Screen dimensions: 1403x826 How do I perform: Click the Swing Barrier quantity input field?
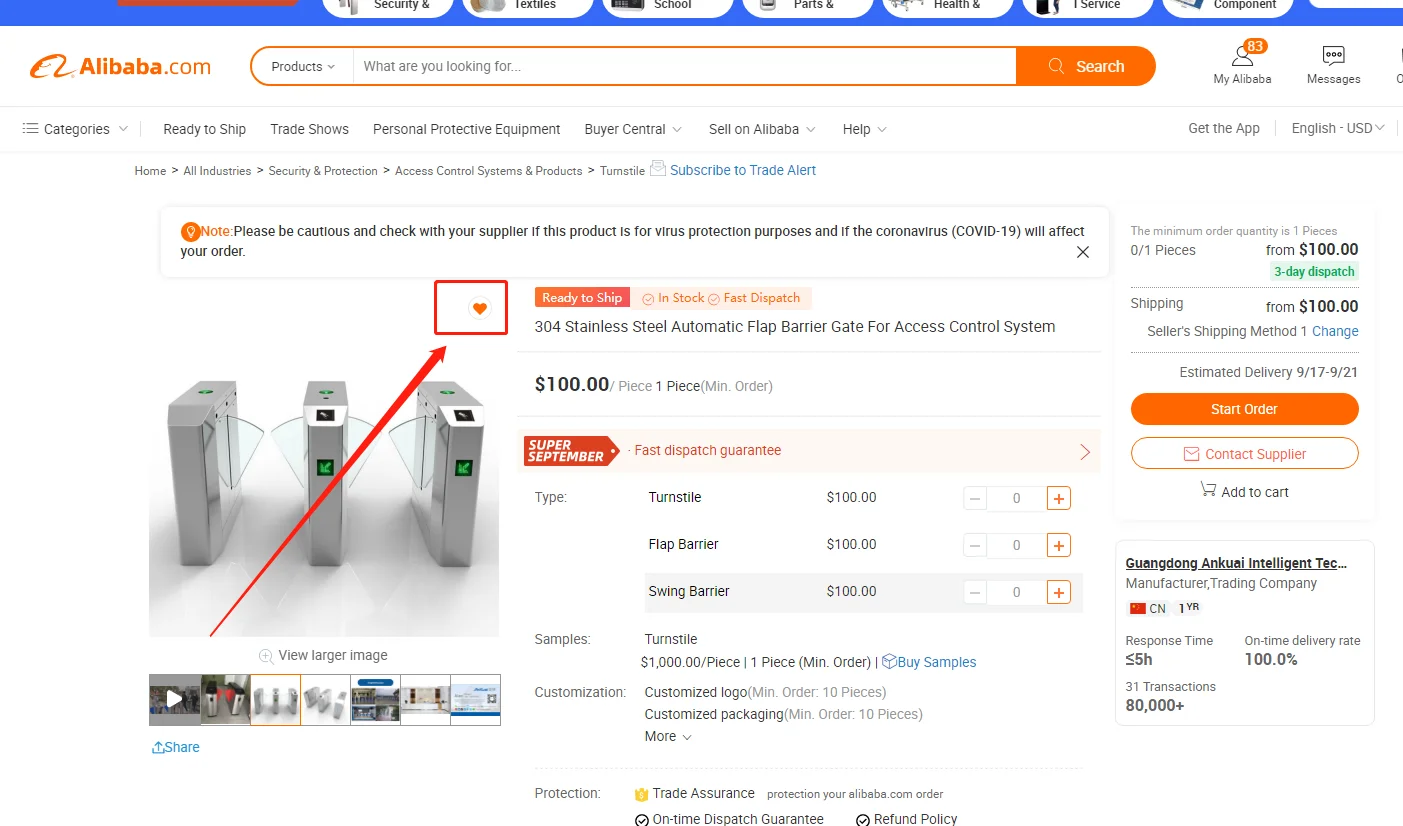[x=1016, y=592]
